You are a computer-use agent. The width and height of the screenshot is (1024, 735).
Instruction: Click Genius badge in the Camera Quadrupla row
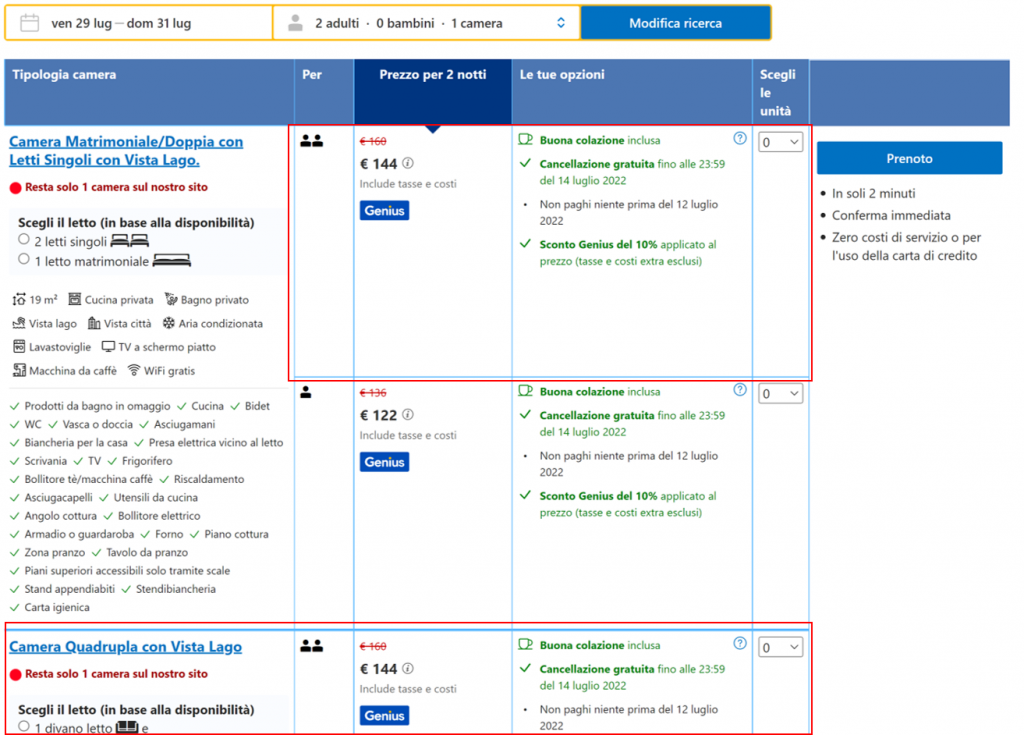pyautogui.click(x=384, y=715)
